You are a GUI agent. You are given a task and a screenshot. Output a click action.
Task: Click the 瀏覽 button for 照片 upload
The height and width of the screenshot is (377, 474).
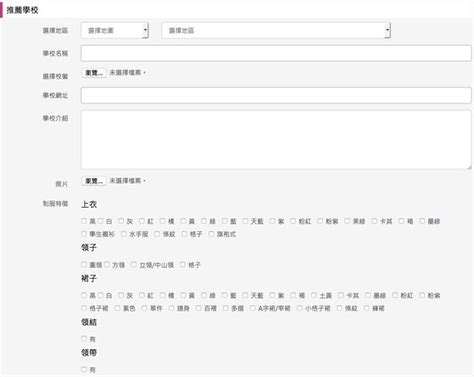click(94, 181)
